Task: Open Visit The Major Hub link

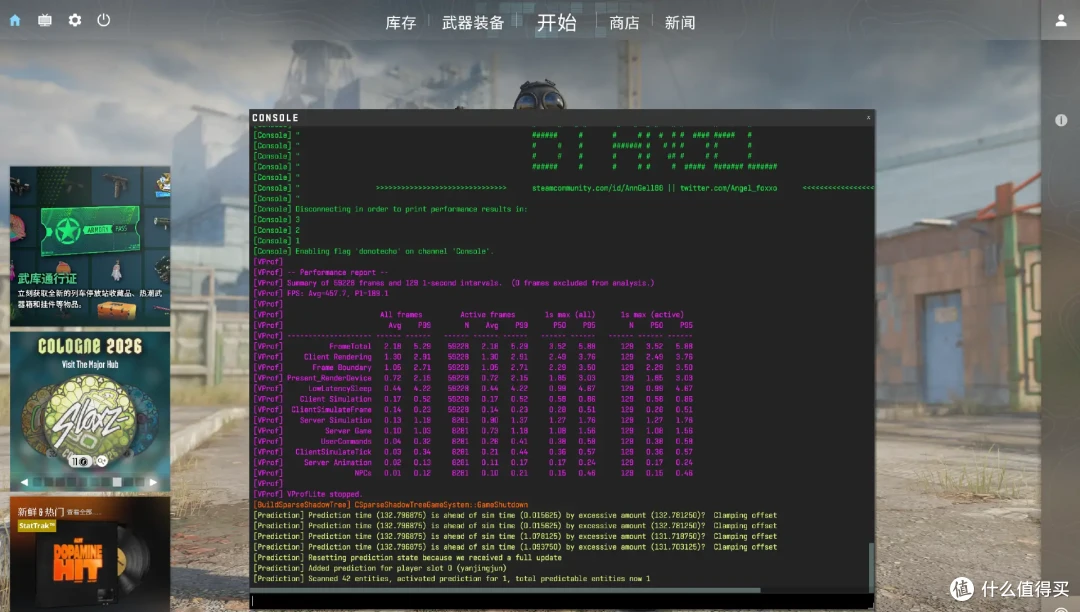Action: click(x=90, y=365)
